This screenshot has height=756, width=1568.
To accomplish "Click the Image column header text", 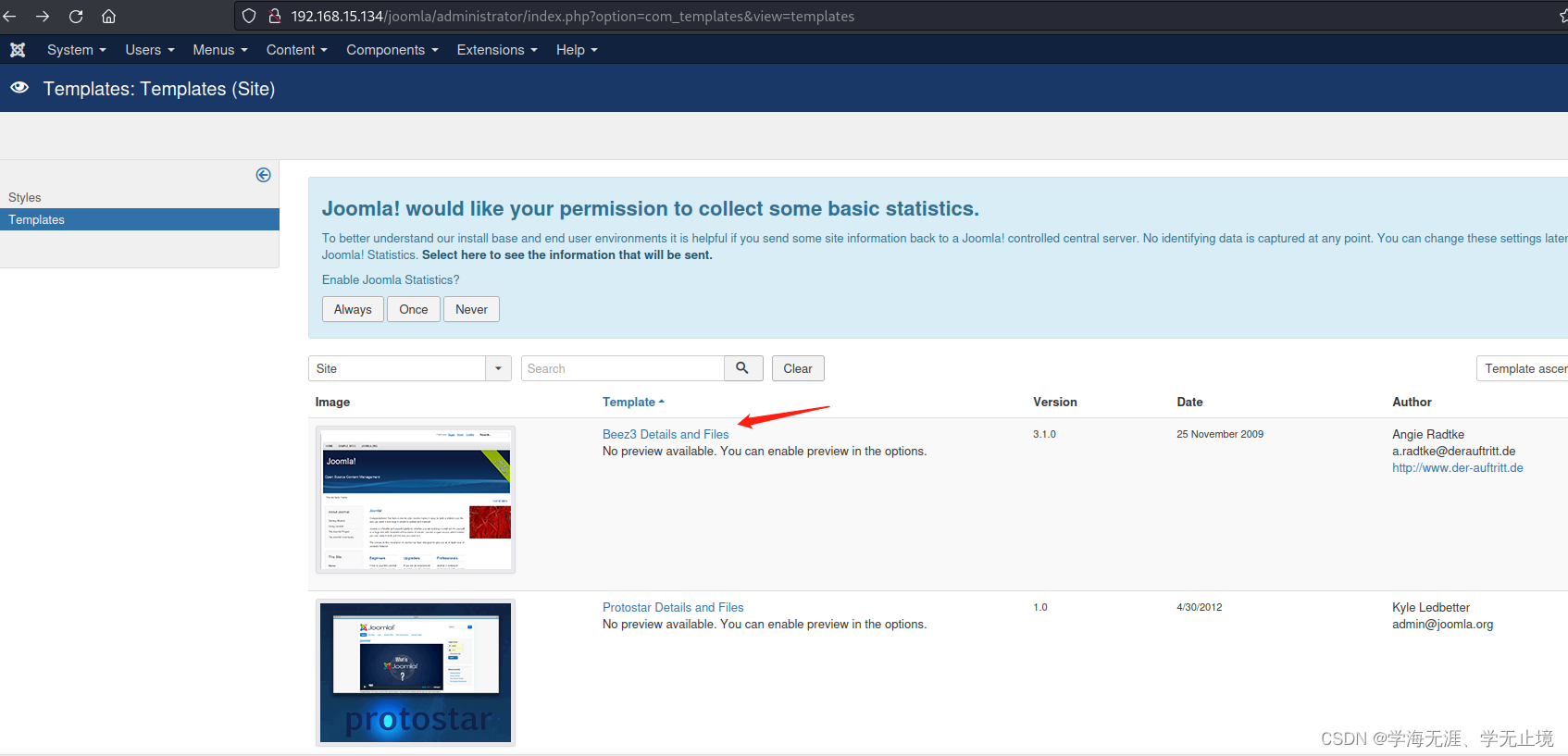I will (x=332, y=402).
